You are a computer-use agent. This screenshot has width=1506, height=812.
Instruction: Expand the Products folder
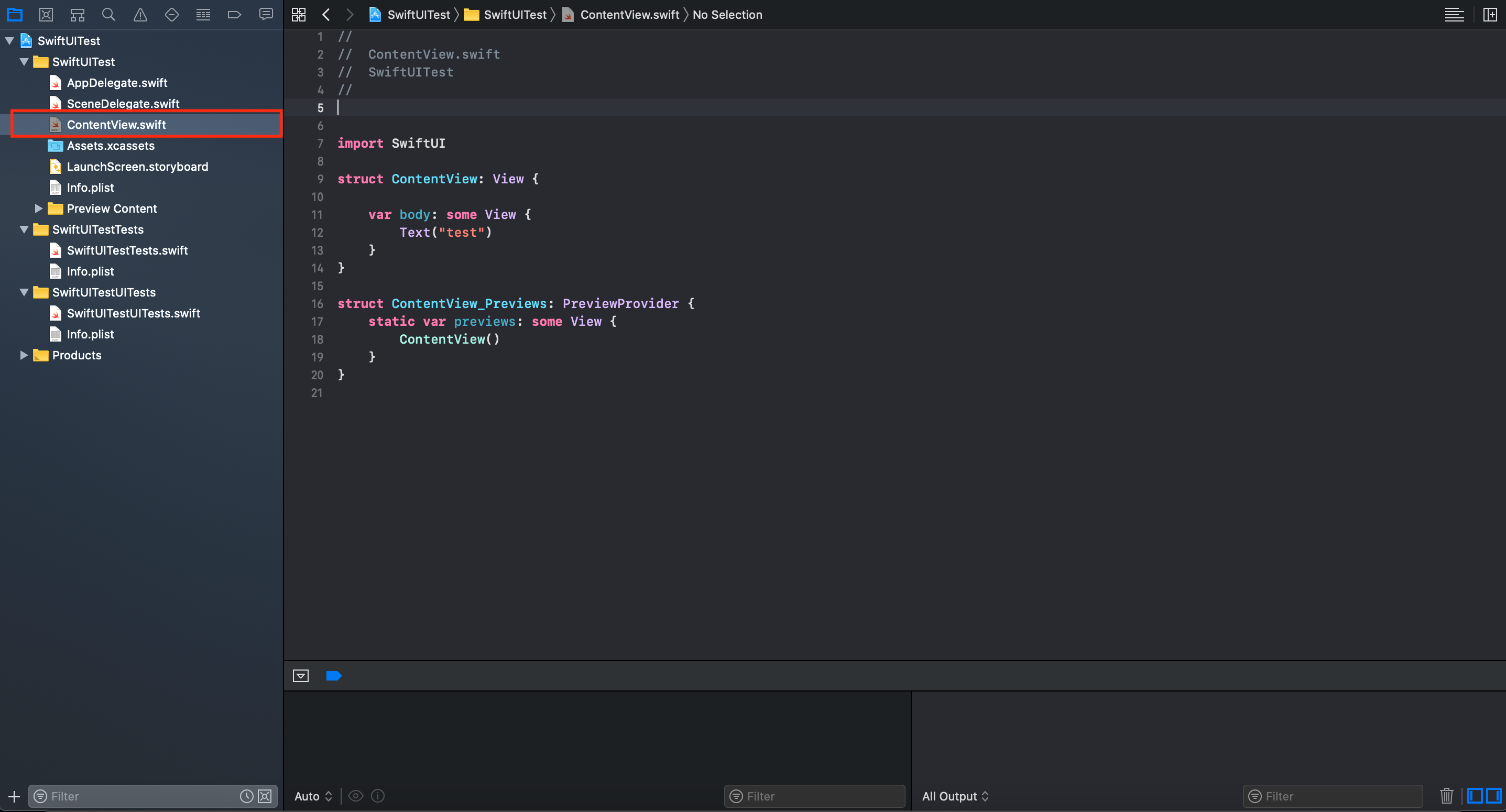click(24, 355)
